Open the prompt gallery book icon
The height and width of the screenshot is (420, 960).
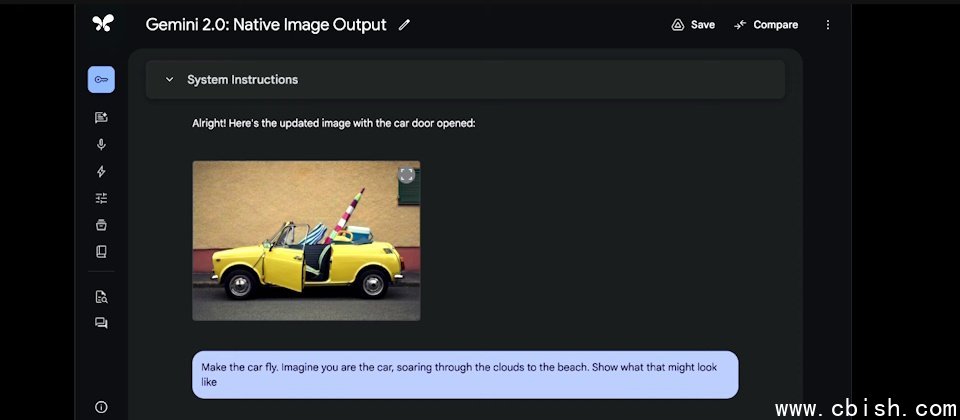tap(101, 252)
